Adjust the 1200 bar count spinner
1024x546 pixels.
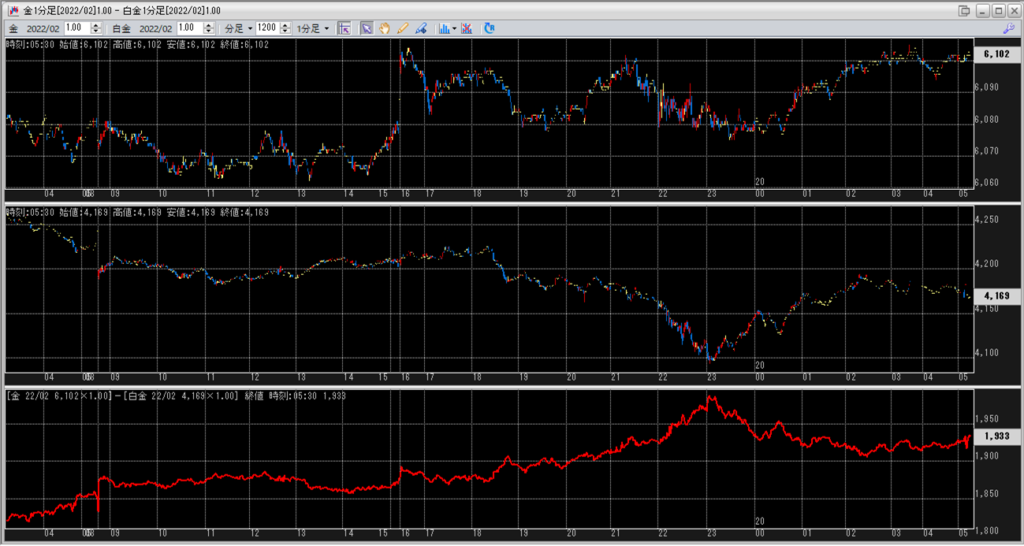click(283, 28)
